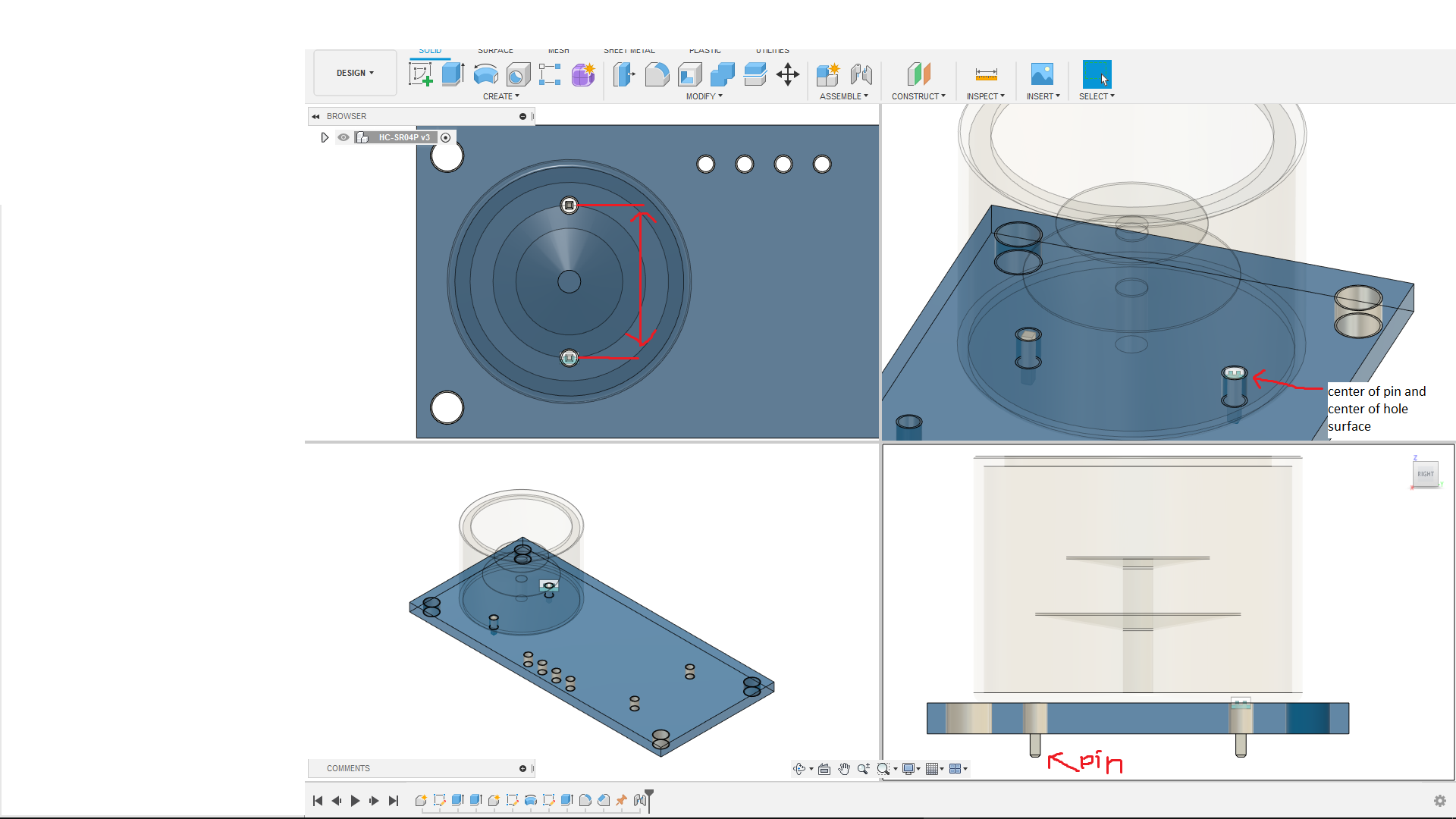Select the Extrude tool
Viewport: 1456px width, 819px height.
pyautogui.click(x=453, y=74)
